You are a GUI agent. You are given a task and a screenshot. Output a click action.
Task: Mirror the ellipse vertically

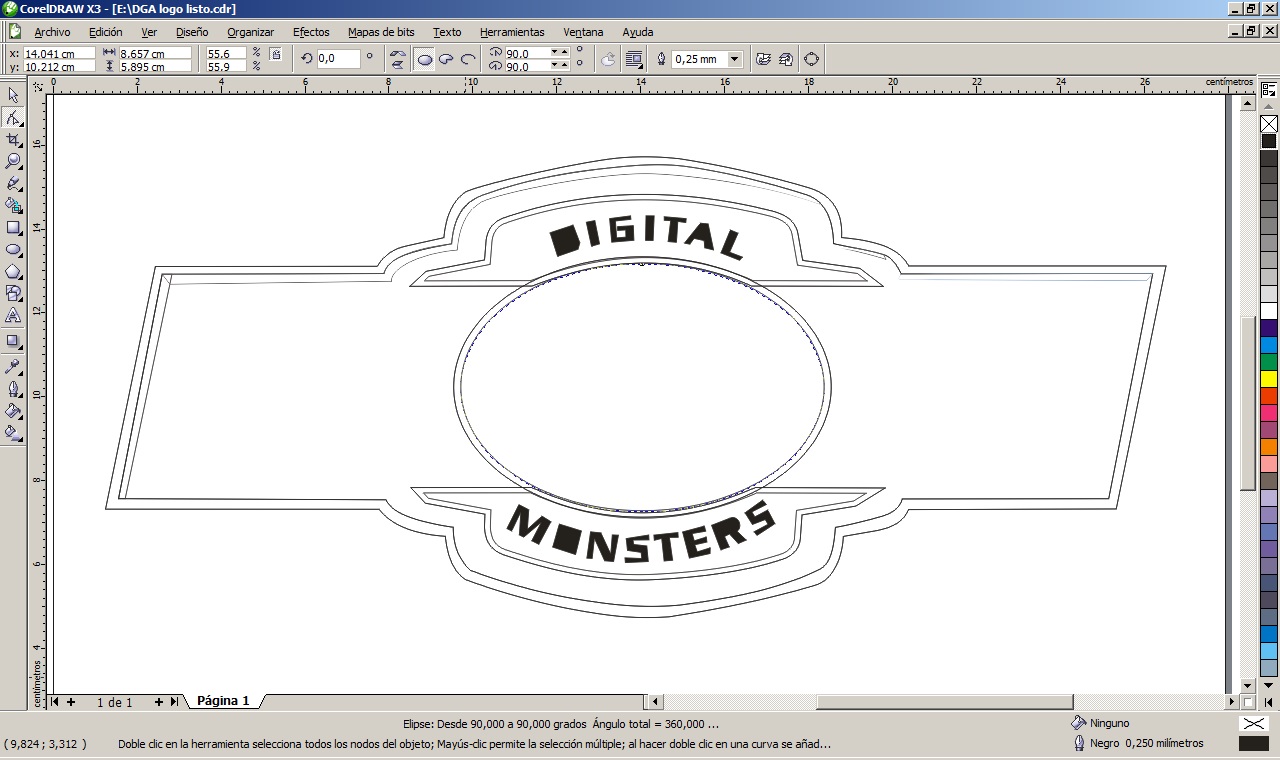(397, 65)
